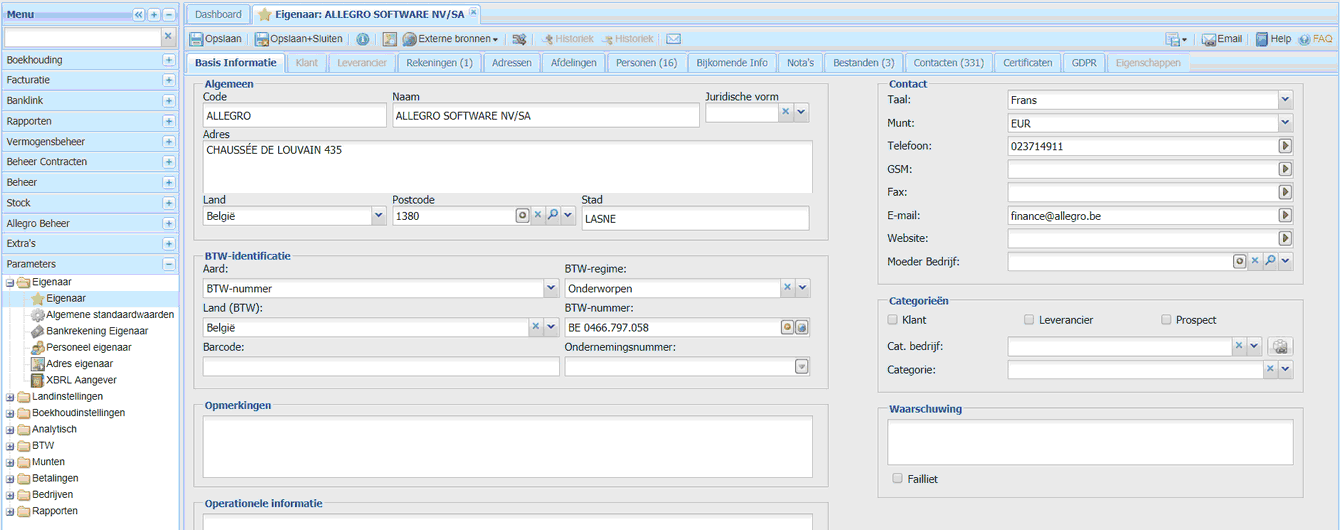Open Adres eigenaar tree item
The height and width of the screenshot is (530, 1340).
(x=80, y=363)
